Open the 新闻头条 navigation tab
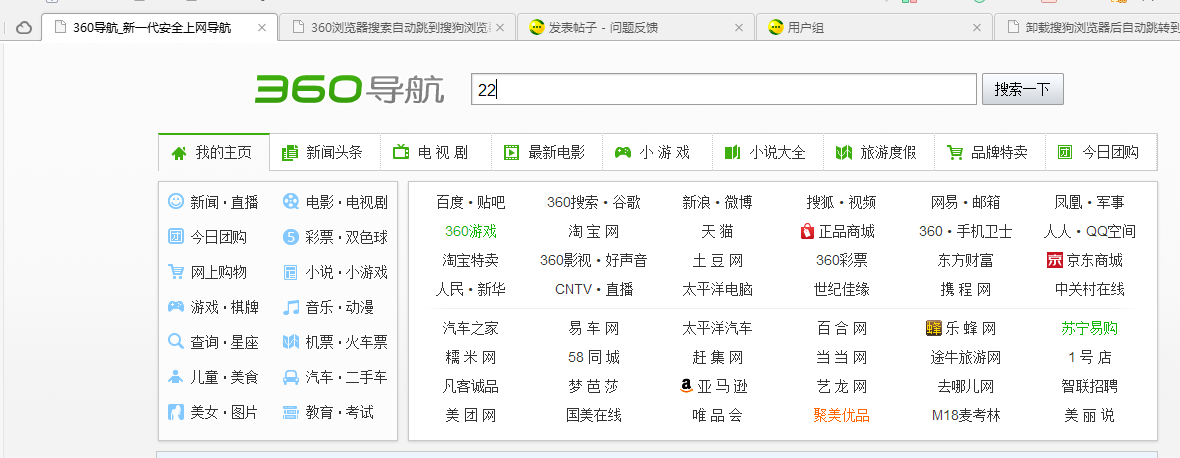1180x458 pixels. 325,153
